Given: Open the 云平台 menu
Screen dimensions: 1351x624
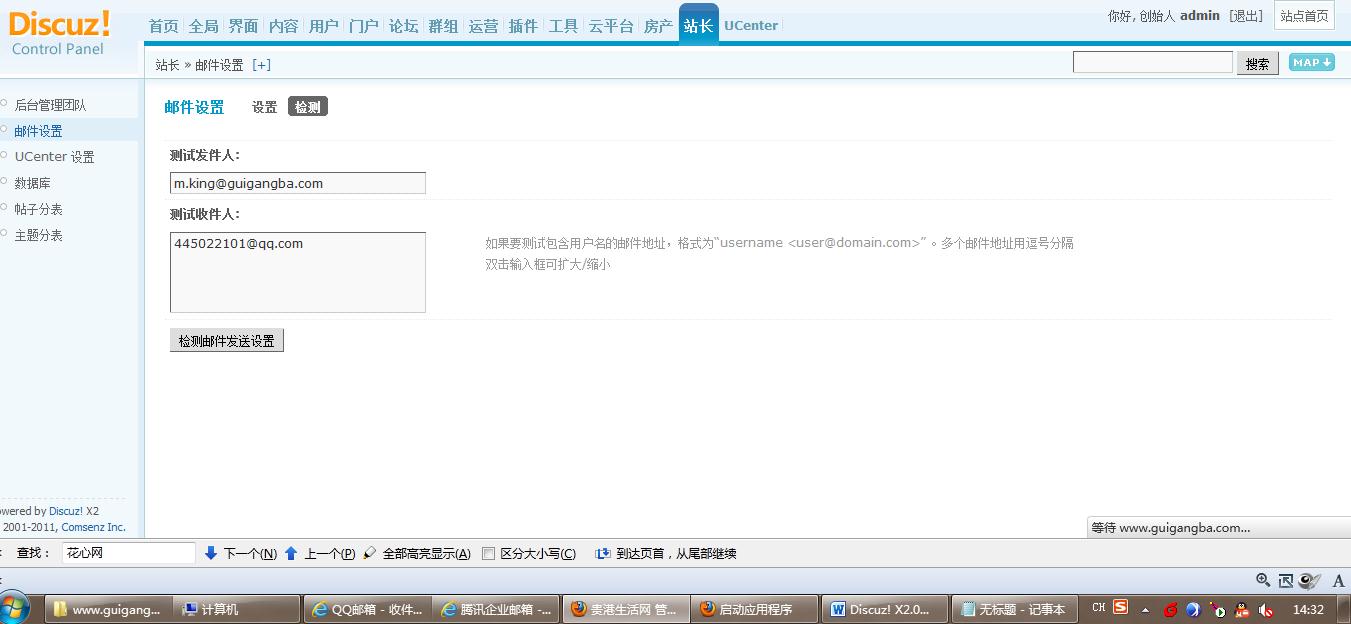Looking at the screenshot, I should [611, 26].
